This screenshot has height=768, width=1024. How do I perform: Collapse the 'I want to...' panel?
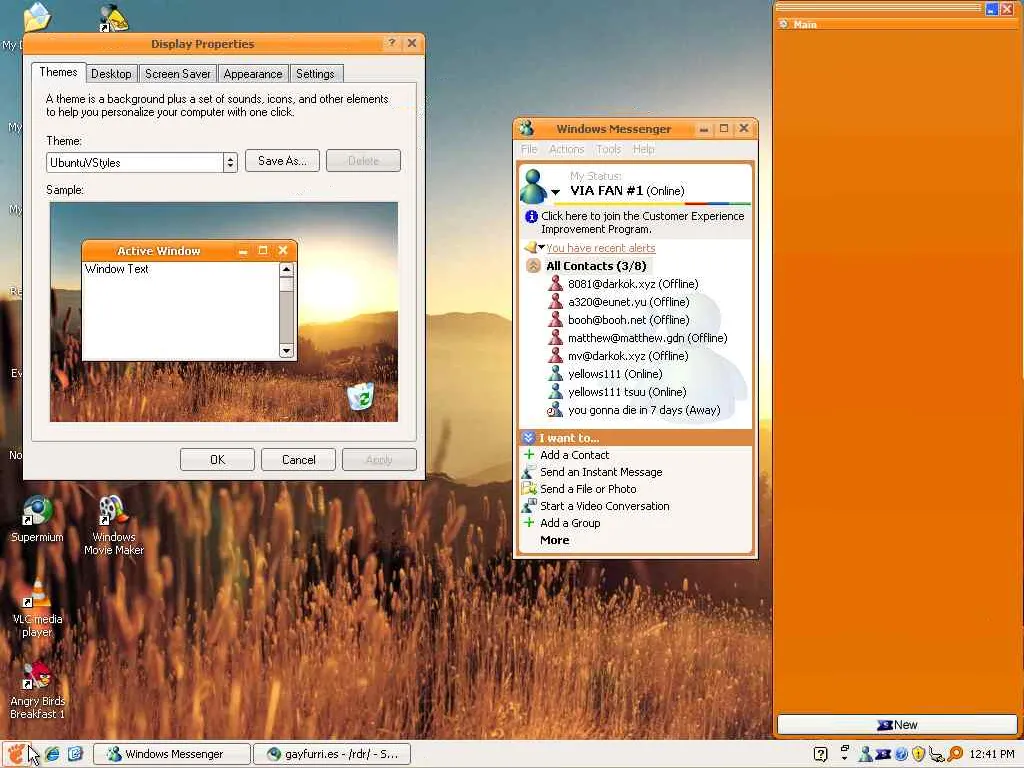pos(528,438)
